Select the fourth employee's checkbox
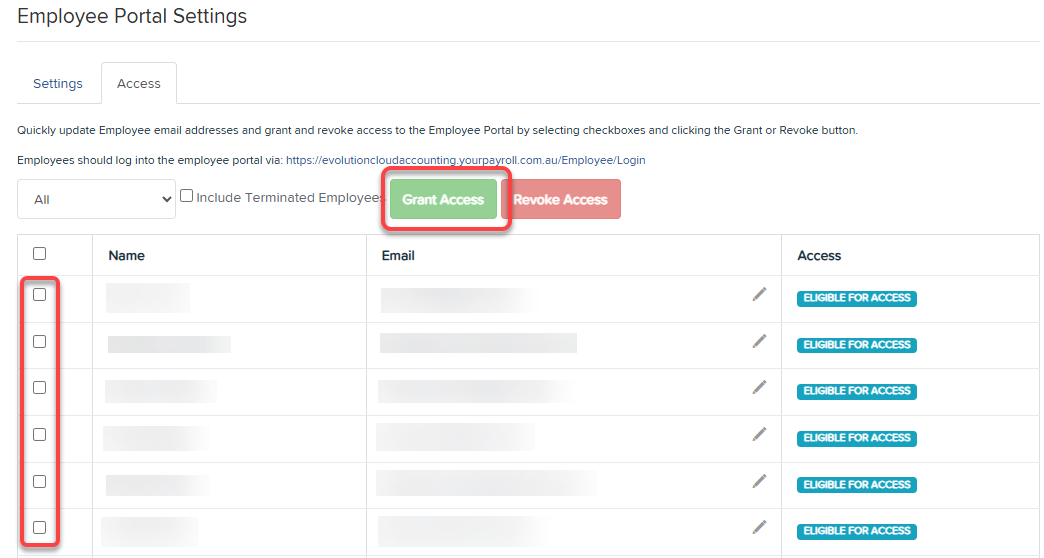The width and height of the screenshot is (1044, 558). click(x=40, y=434)
